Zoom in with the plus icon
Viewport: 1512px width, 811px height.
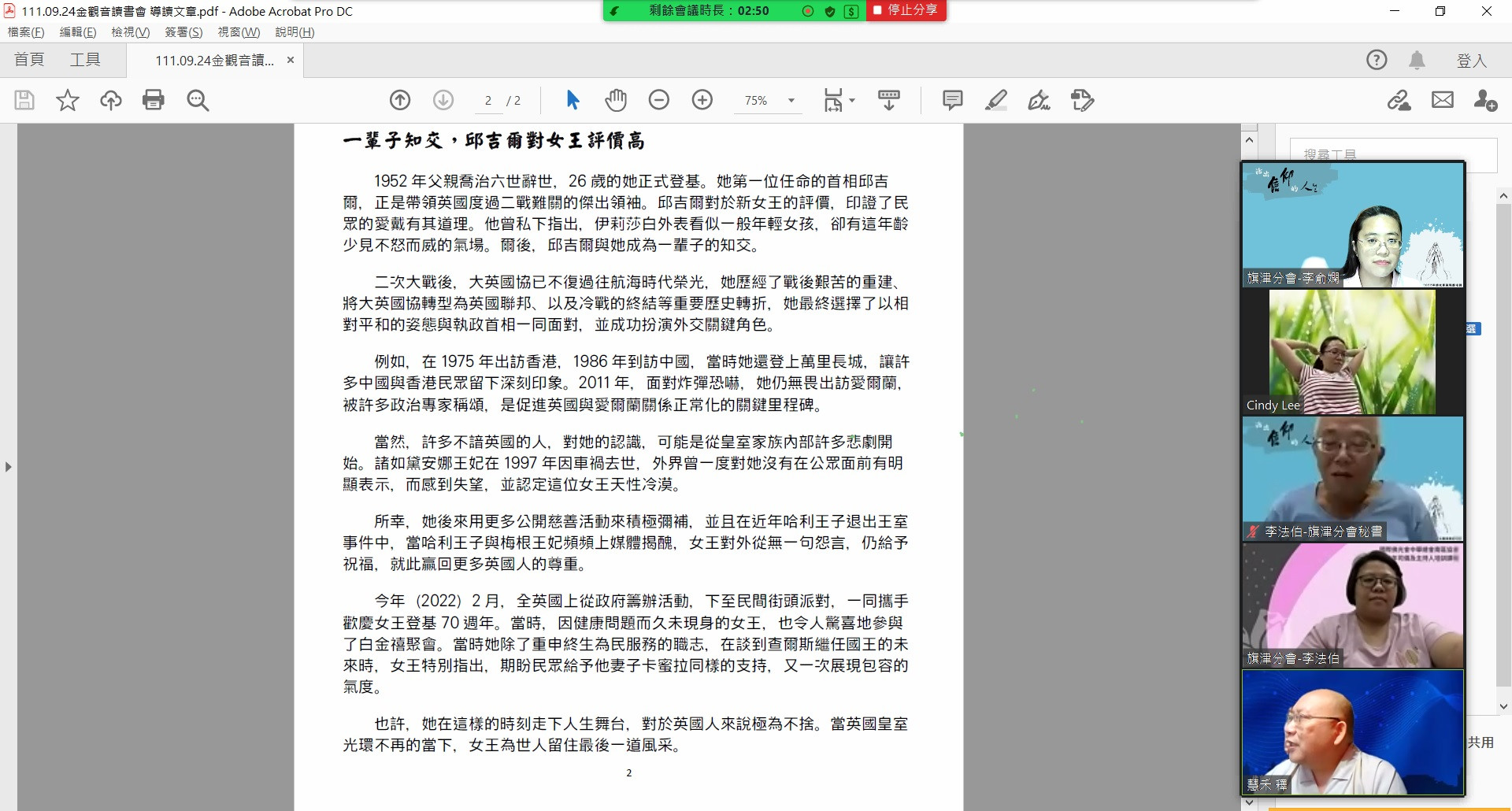coord(702,100)
